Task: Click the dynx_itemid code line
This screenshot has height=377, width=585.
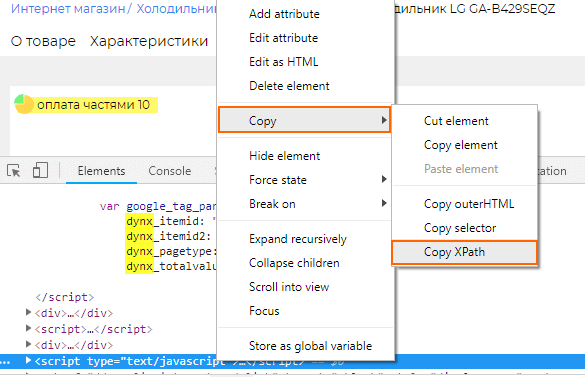Action: pyautogui.click(x=171, y=221)
